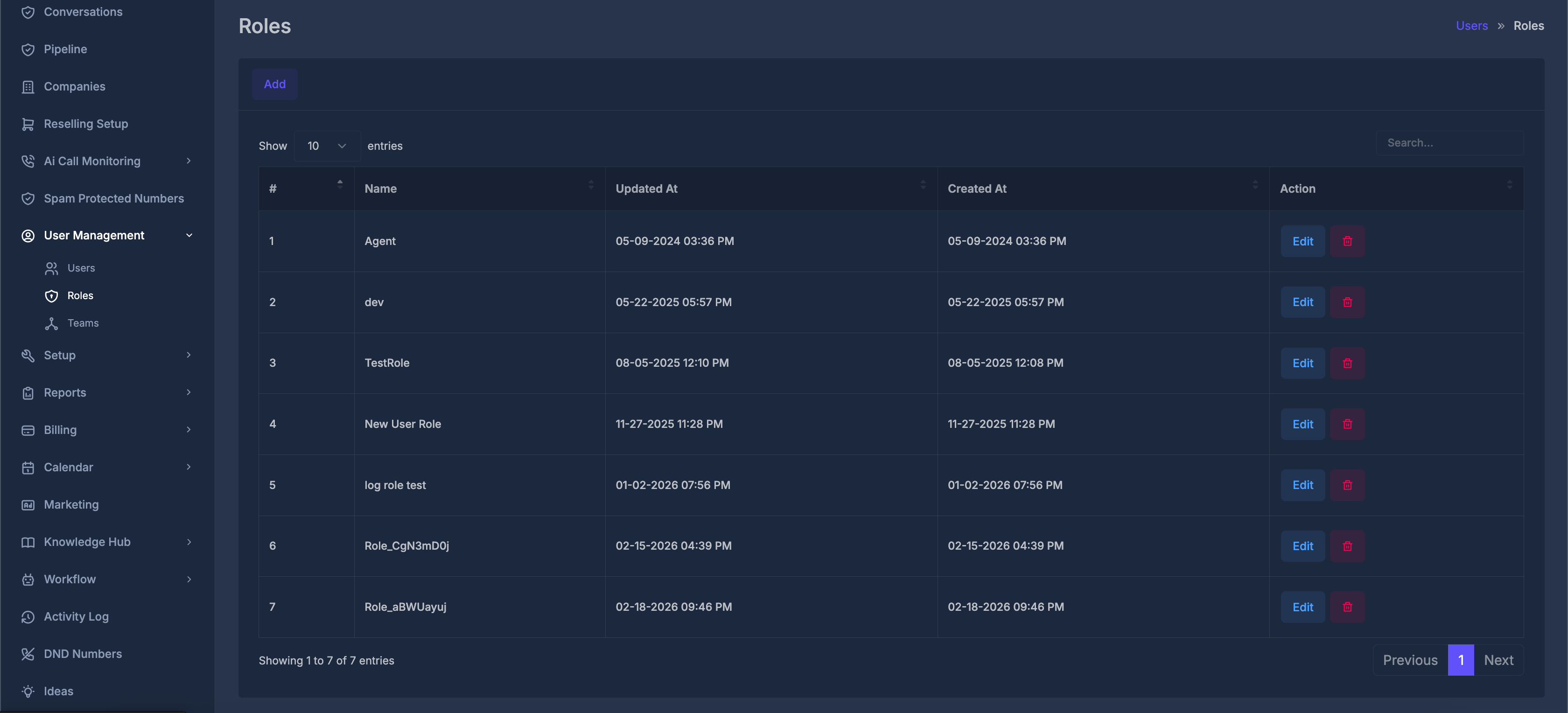This screenshot has width=1568, height=713.
Task: Click the DND Numbers phone icon
Action: pyautogui.click(x=28, y=654)
